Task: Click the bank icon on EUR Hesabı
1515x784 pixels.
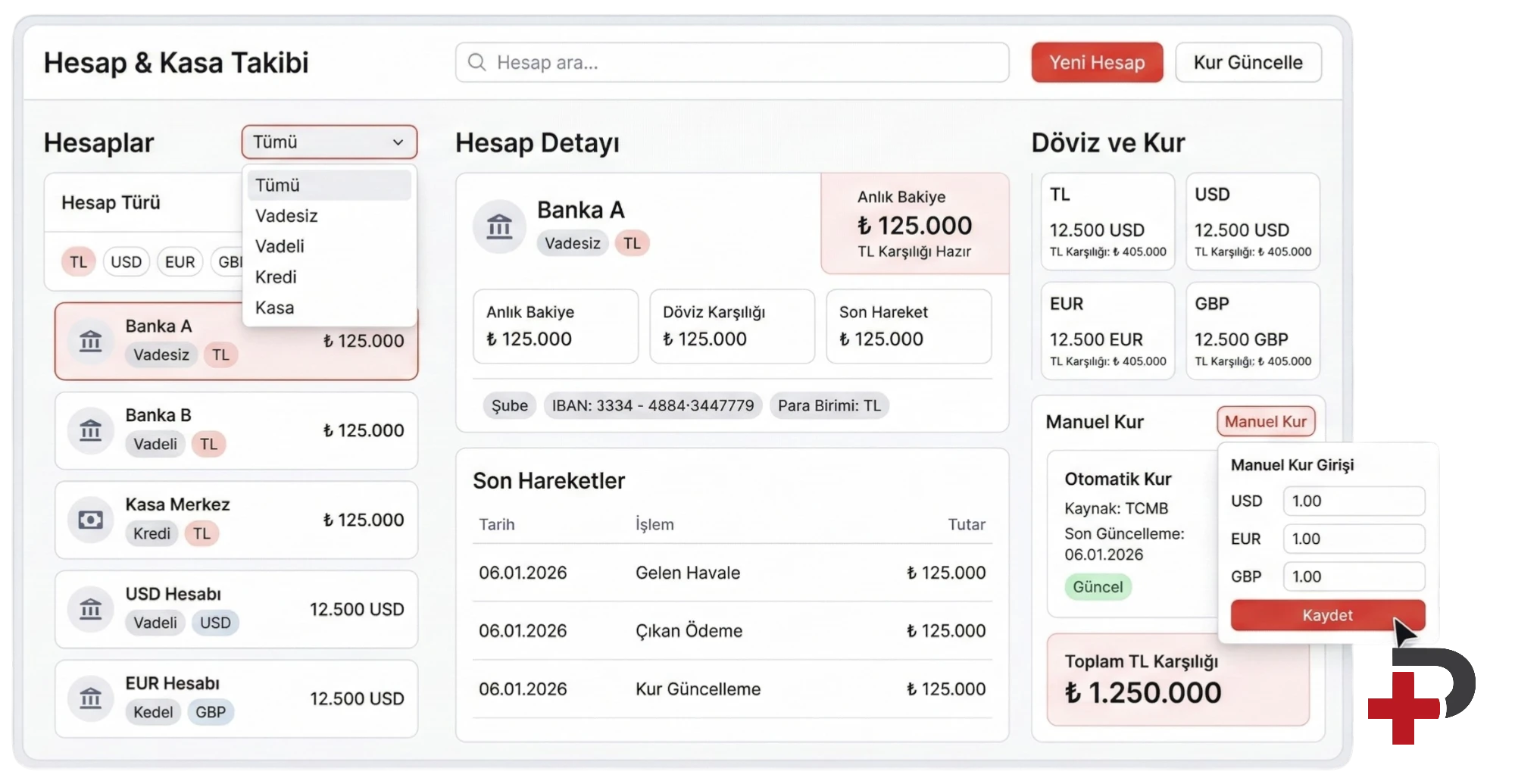Action: (91, 698)
